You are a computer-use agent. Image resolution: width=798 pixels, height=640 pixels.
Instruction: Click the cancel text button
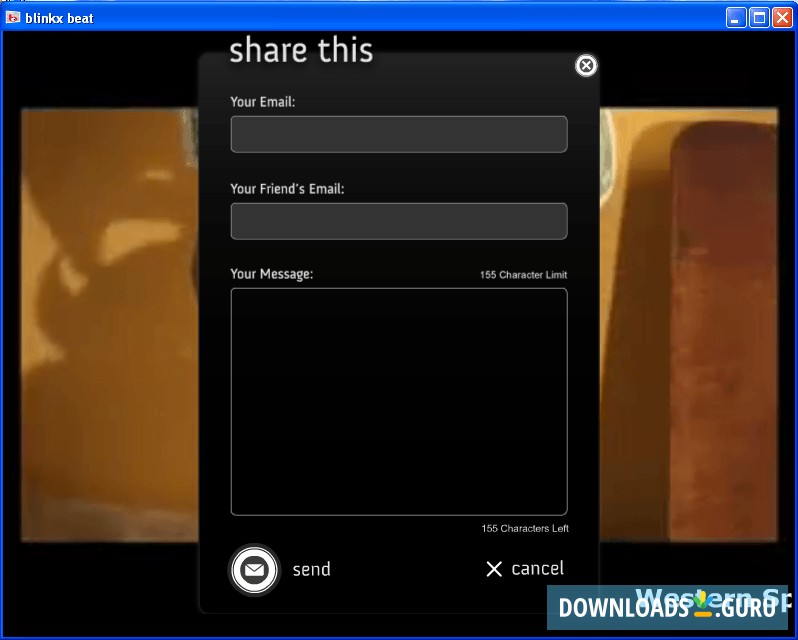537,568
